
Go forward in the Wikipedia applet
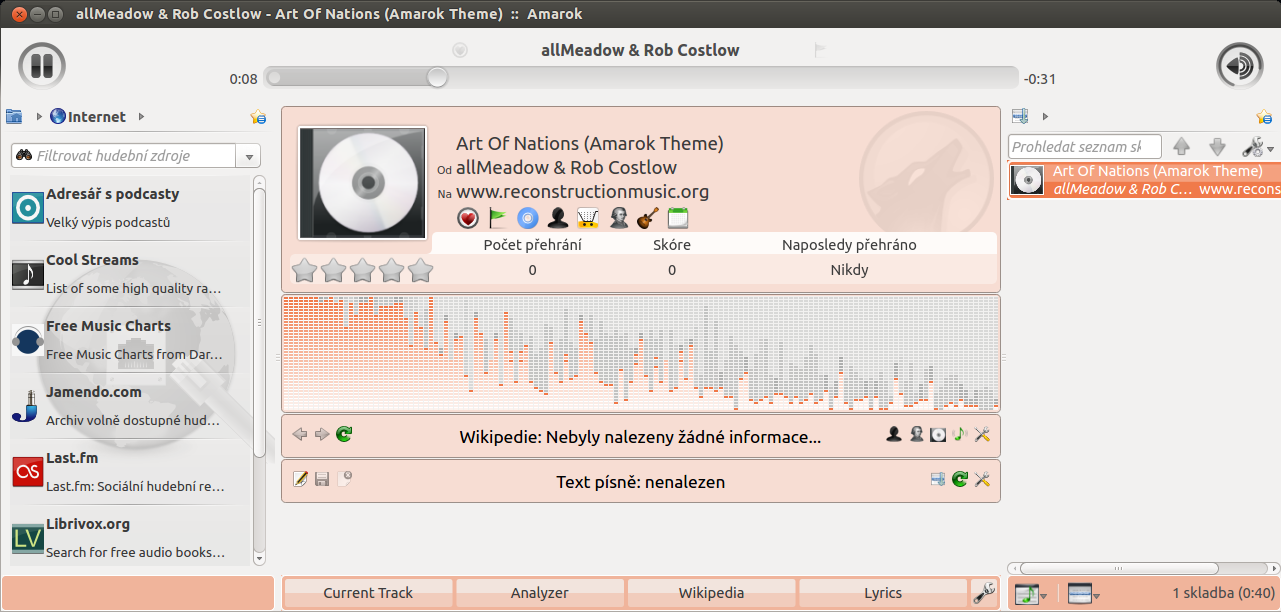click(322, 434)
